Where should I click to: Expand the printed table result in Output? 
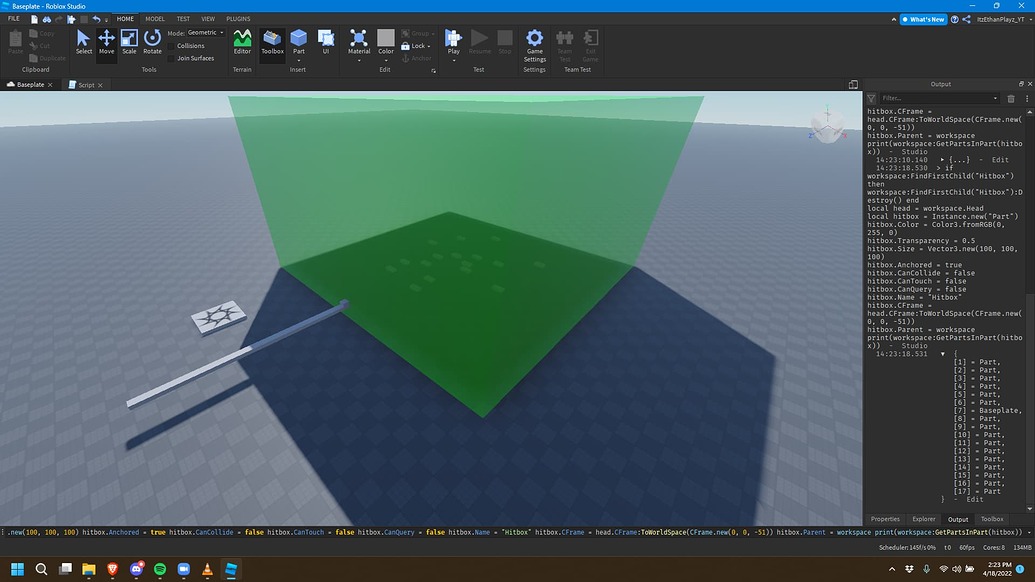(x=942, y=159)
